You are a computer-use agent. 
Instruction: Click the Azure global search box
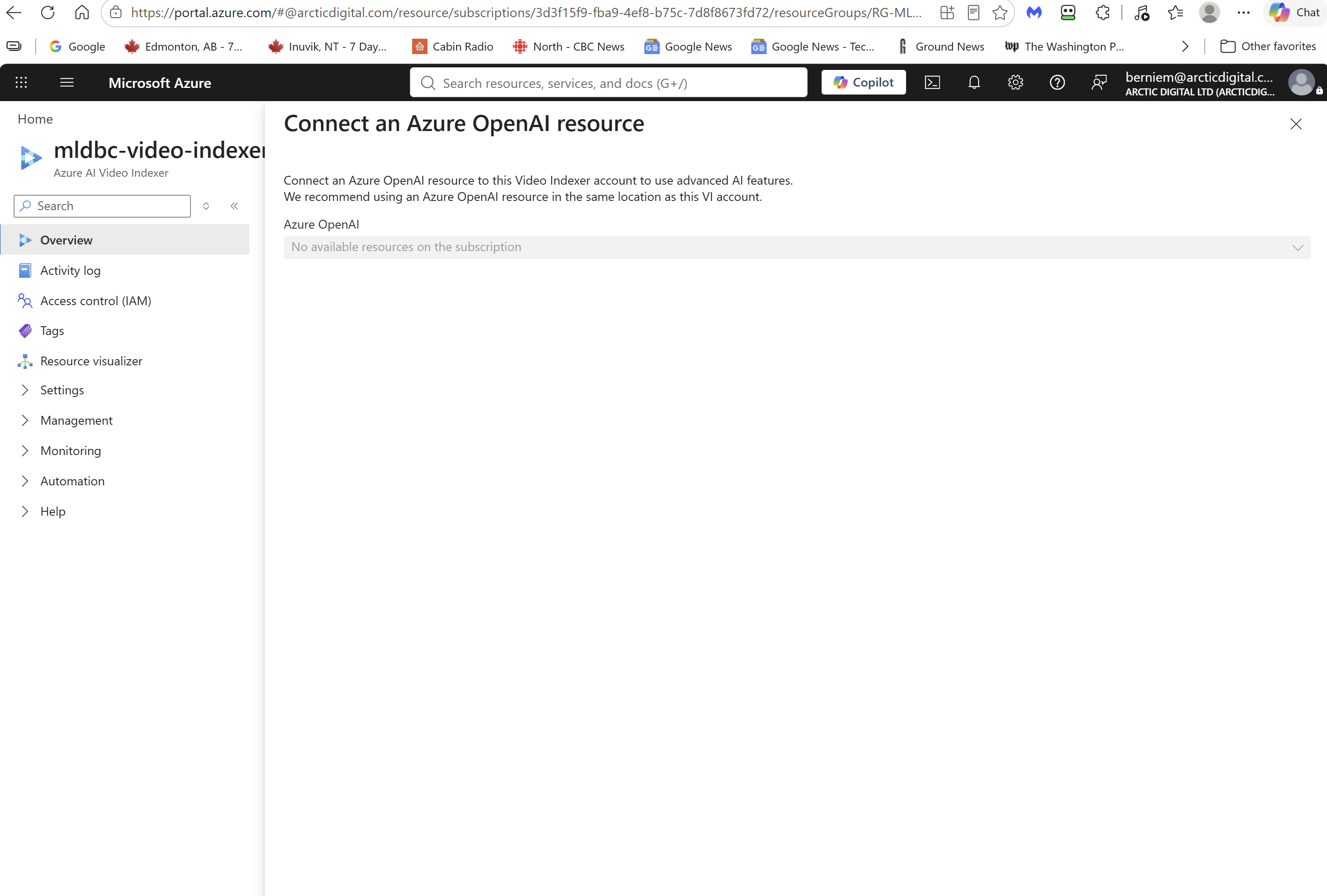(609, 83)
